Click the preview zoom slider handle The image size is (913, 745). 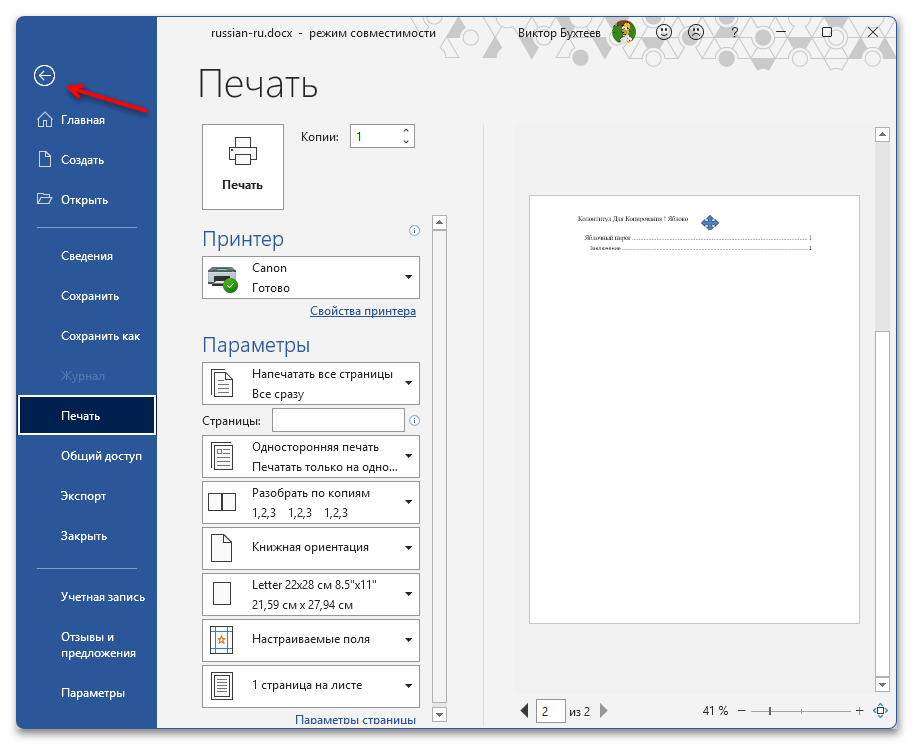[x=770, y=711]
